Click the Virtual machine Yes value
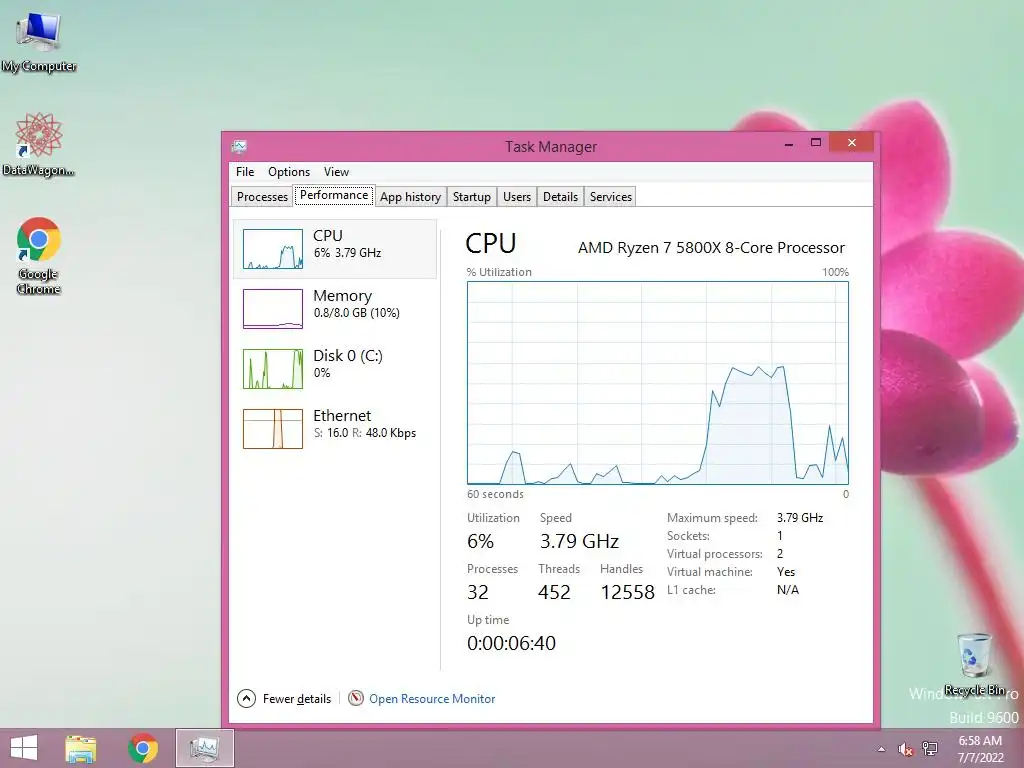Viewport: 1024px width, 768px height. (x=786, y=571)
